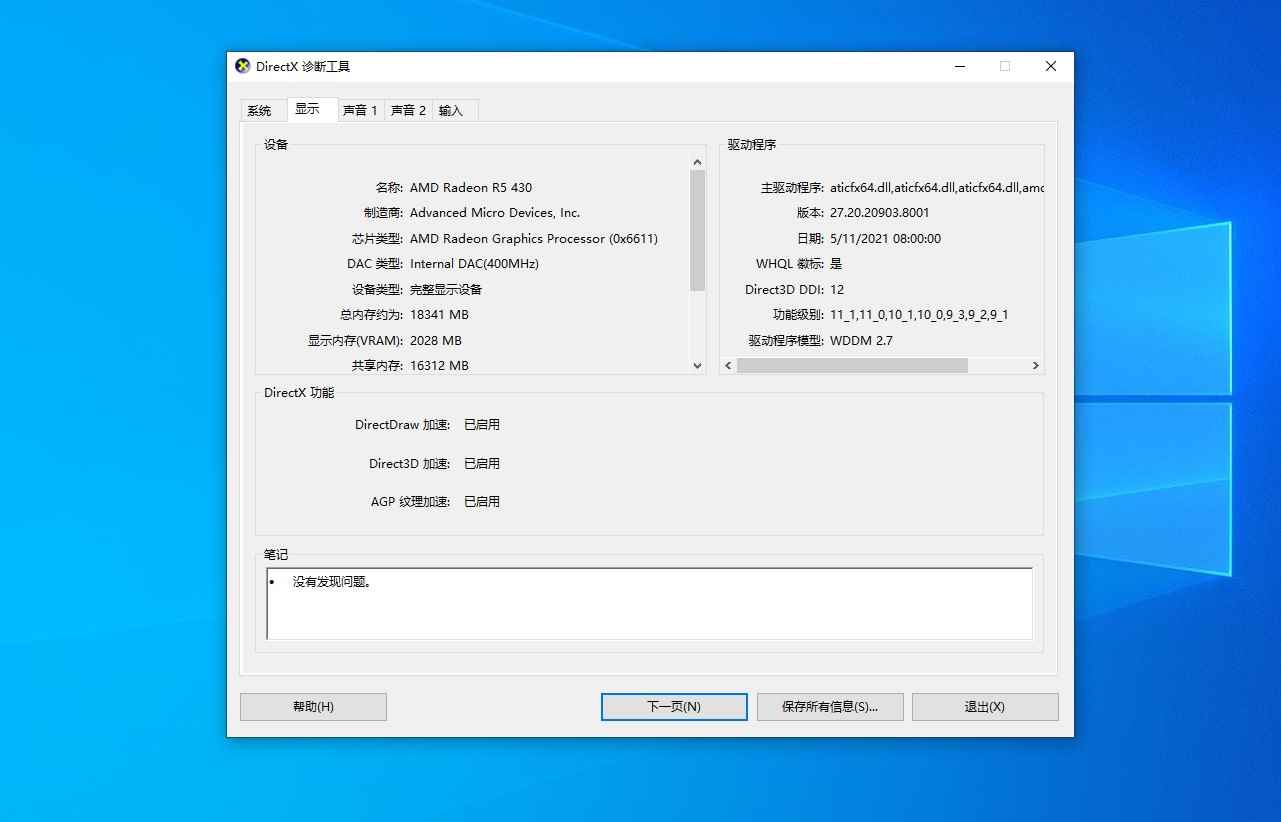Image resolution: width=1281 pixels, height=822 pixels.
Task: Switch to the 声音 1 tab
Action: pyautogui.click(x=360, y=110)
